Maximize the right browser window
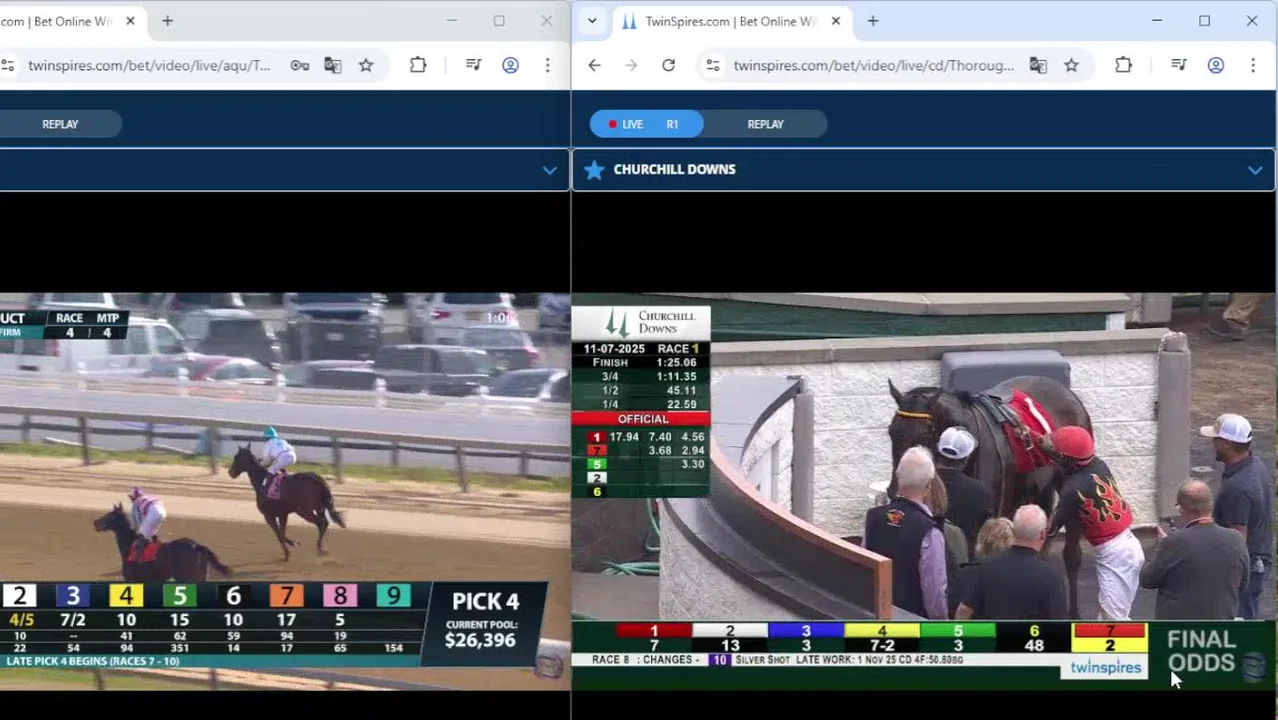This screenshot has height=720, width=1278. [1204, 21]
